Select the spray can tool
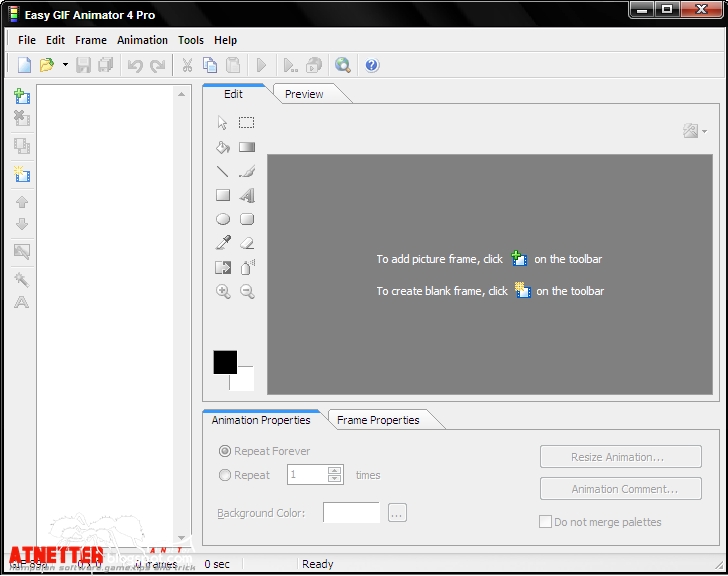The height and width of the screenshot is (576, 728). [247, 267]
